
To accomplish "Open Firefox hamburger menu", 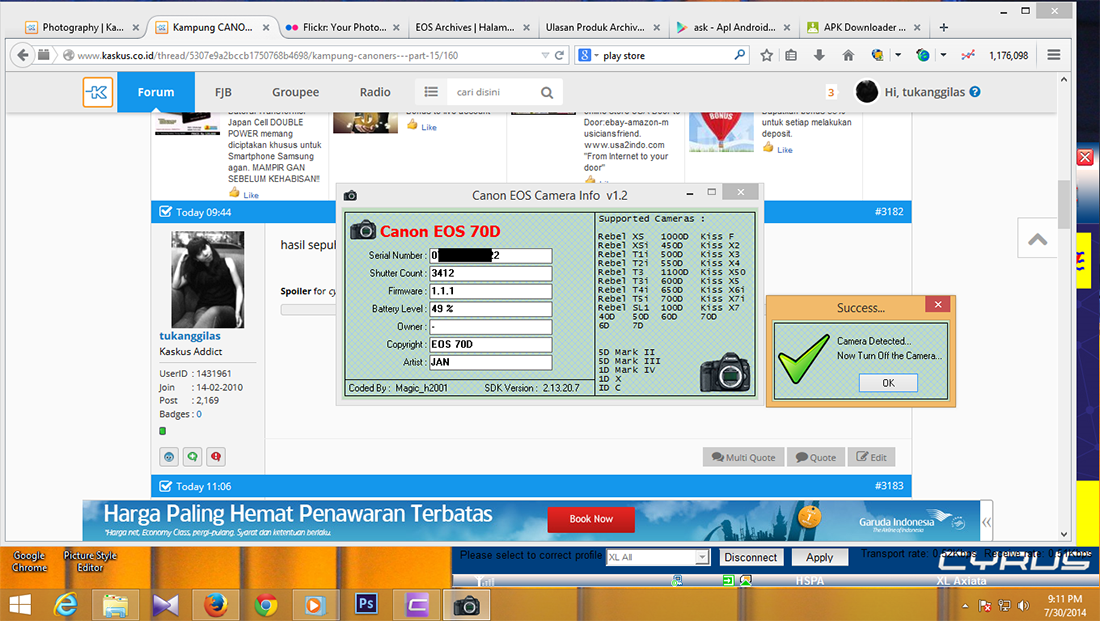I will coord(1054,55).
